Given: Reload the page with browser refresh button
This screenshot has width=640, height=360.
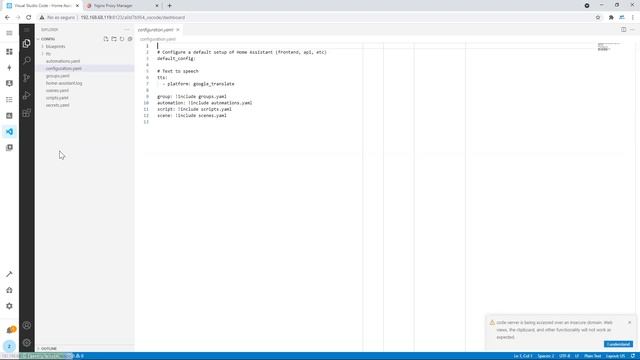Looking at the screenshot, I should (29, 18).
